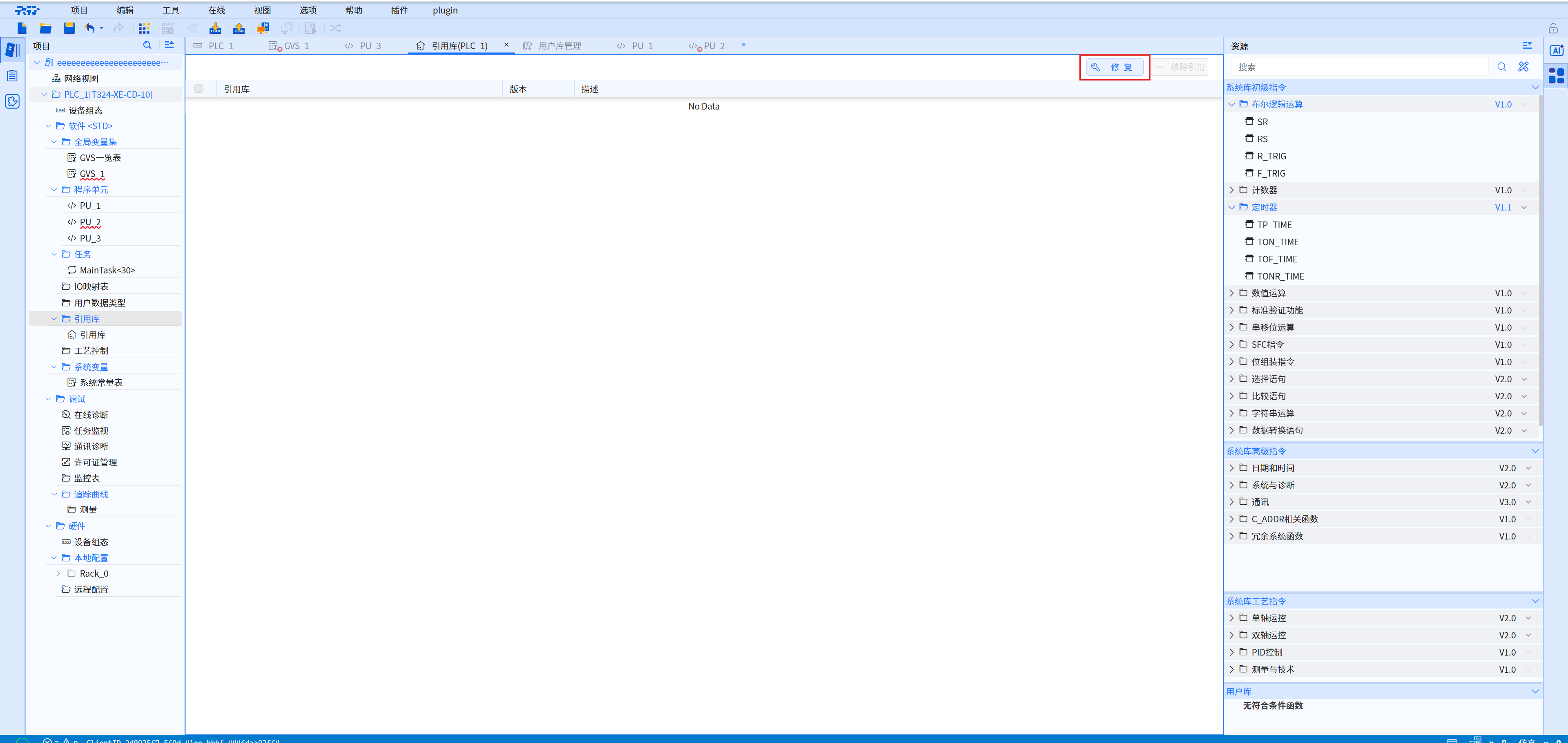Click search icon in project panel
This screenshot has width=1568, height=743.
coord(147,46)
